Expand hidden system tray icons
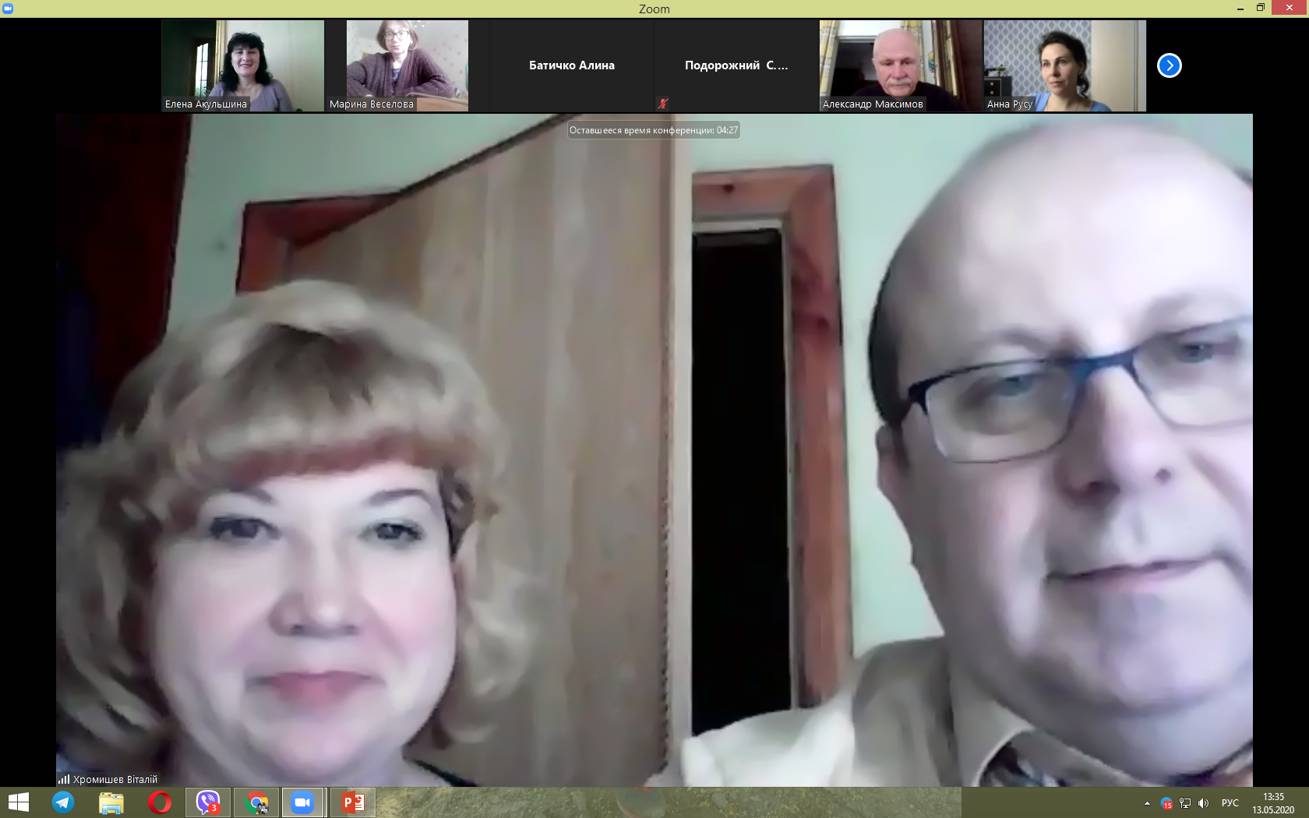 pyautogui.click(x=1147, y=803)
